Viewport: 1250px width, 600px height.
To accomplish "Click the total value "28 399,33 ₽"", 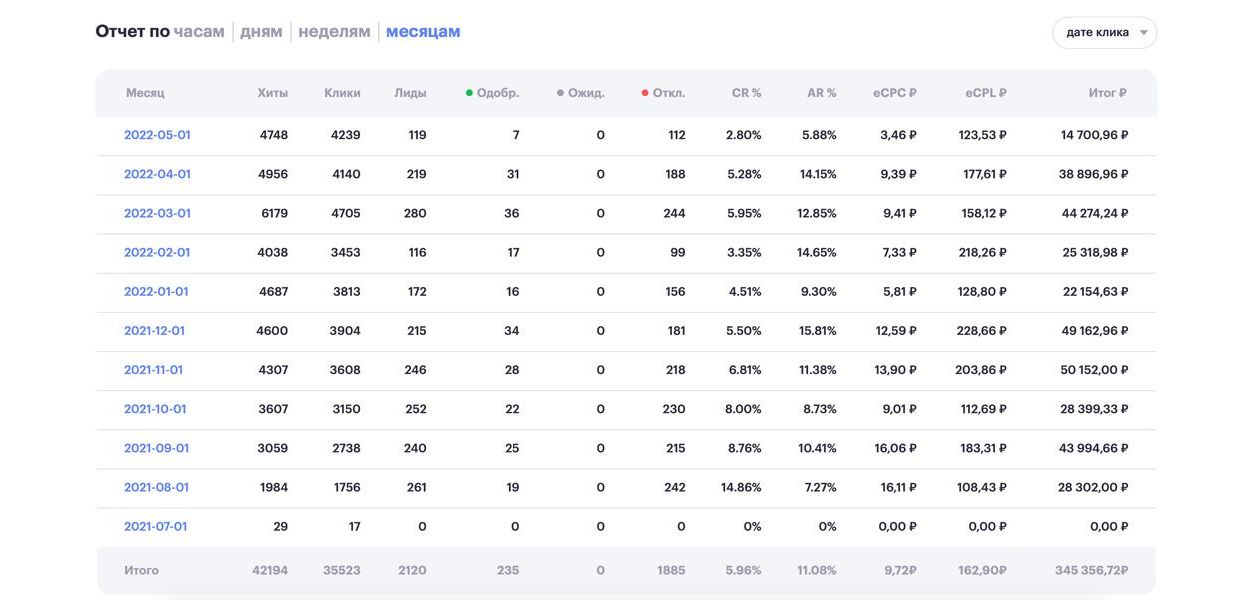I will 1095,409.
